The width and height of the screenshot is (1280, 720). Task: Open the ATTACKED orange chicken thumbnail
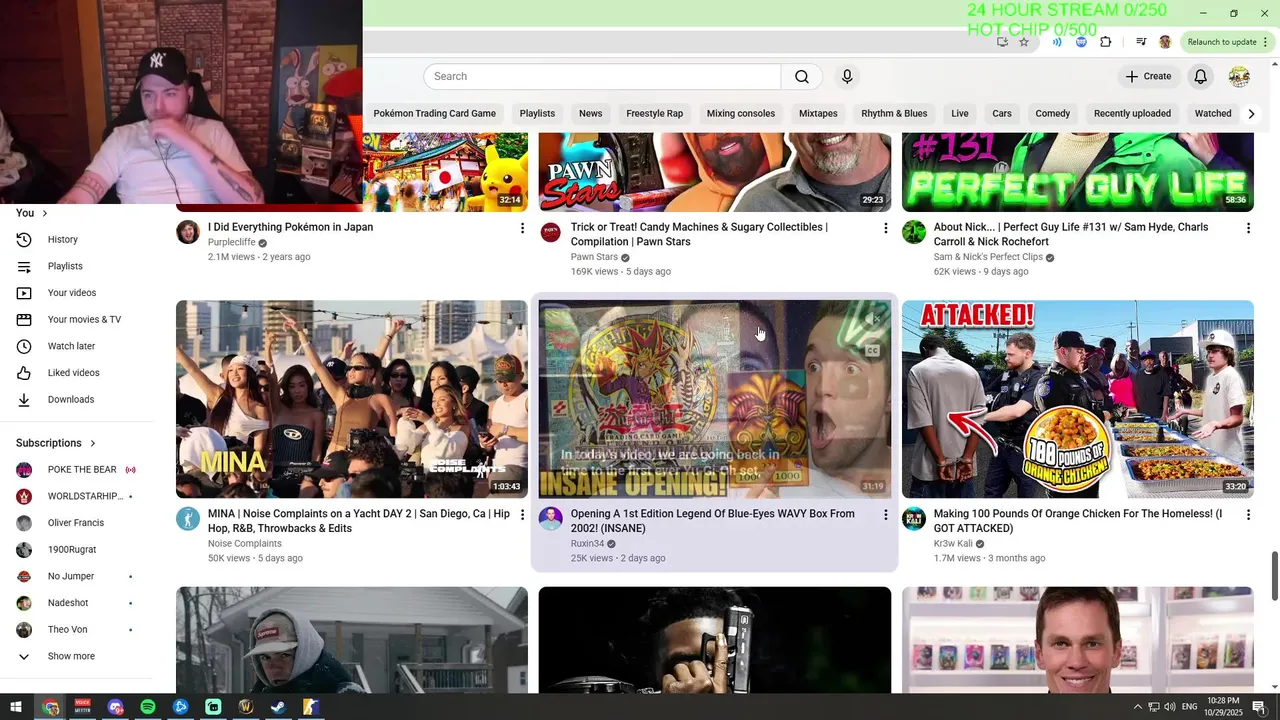(1078, 399)
